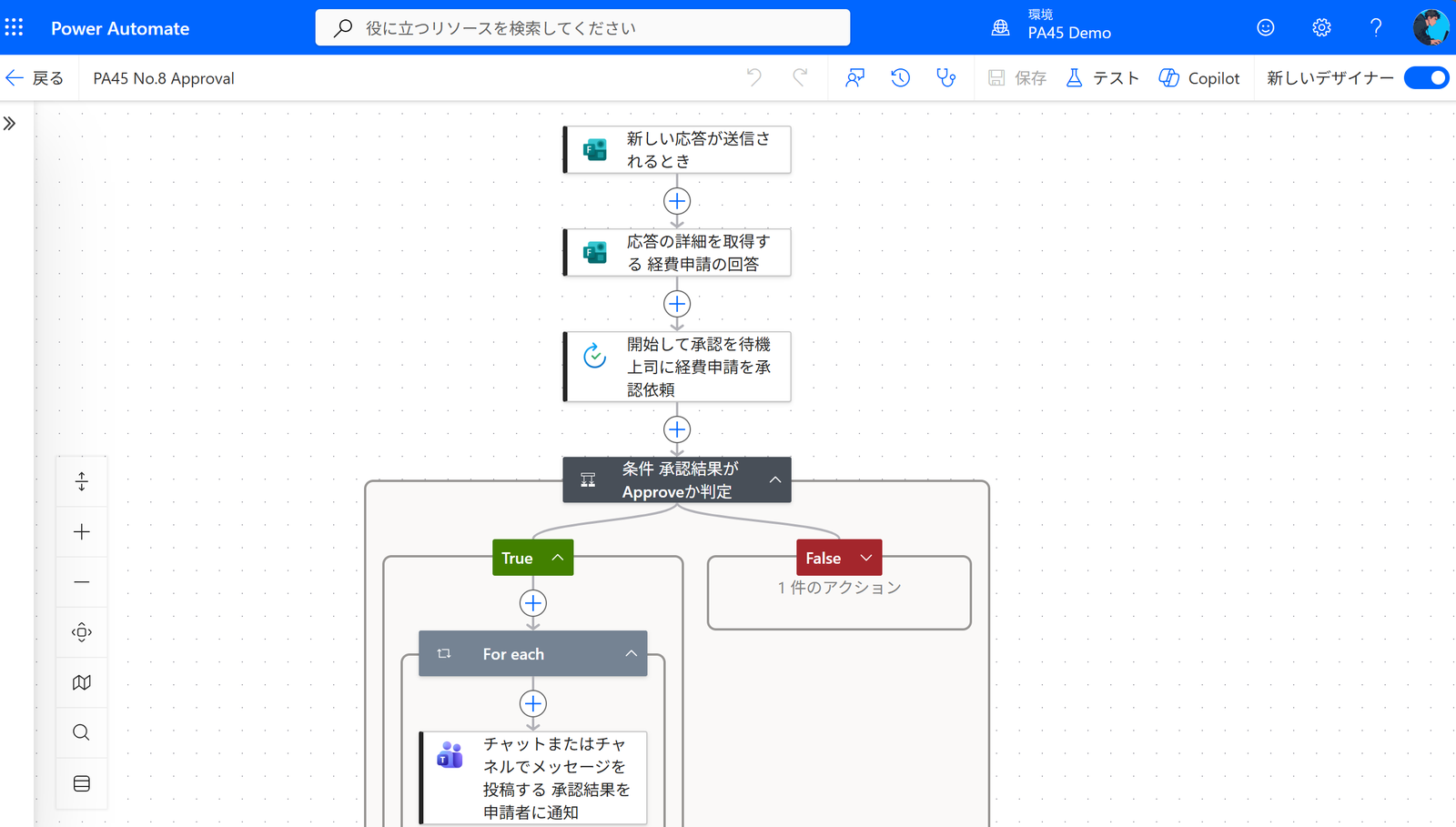The width and height of the screenshot is (1456, 827).
Task: Redo the last change
Action: coord(800,77)
